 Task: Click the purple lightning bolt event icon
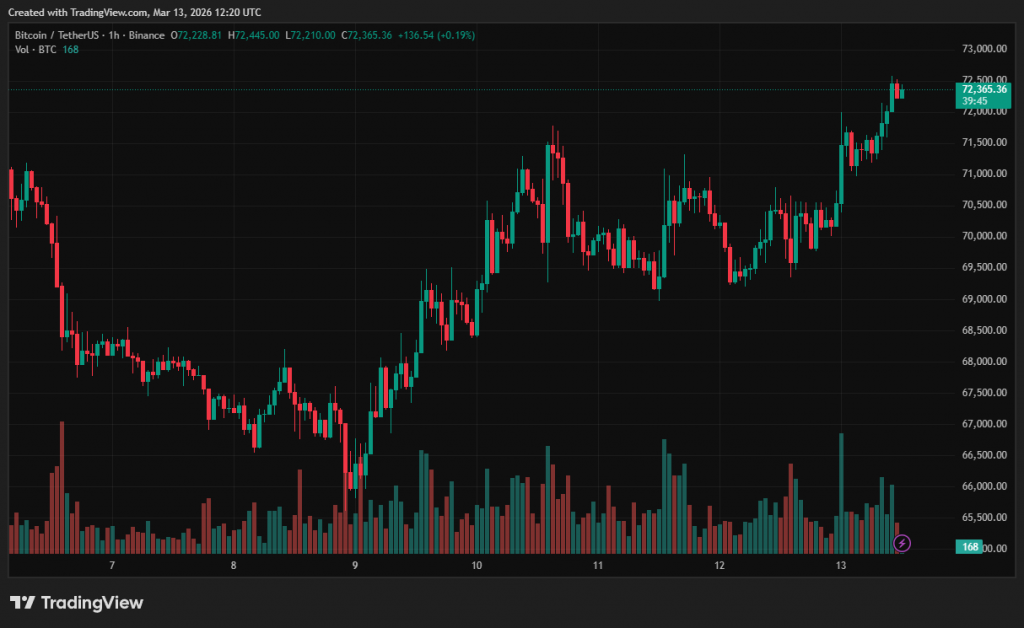902,543
